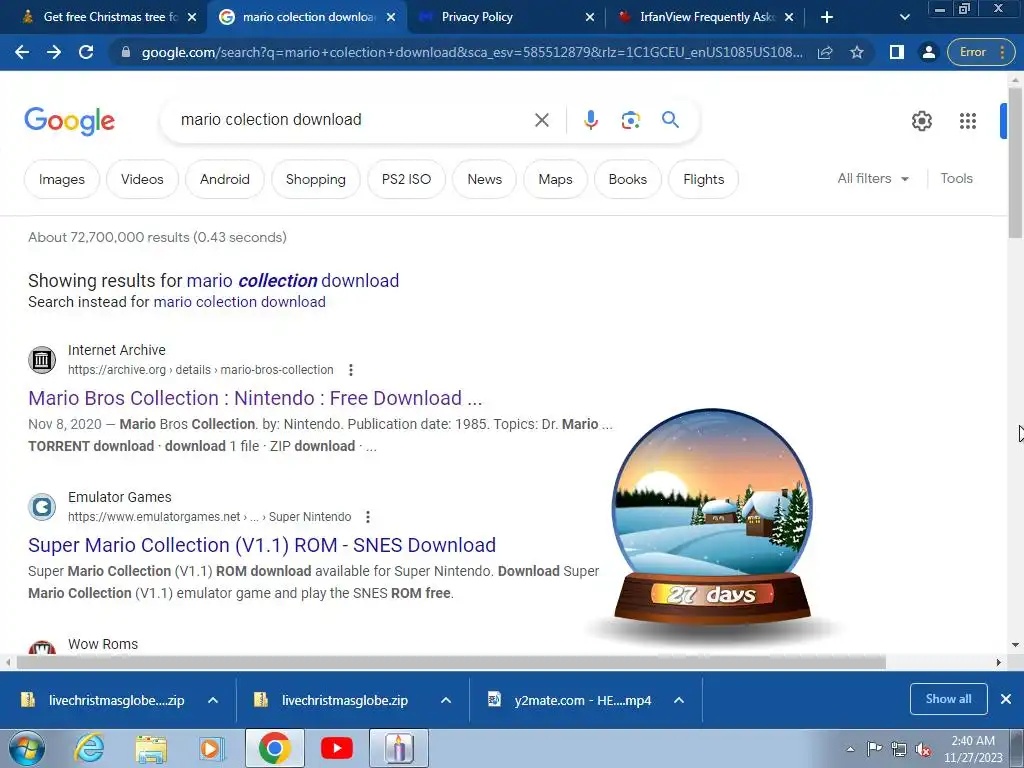Select the Flights filter chip
Viewport: 1024px width, 768px height.
703,179
